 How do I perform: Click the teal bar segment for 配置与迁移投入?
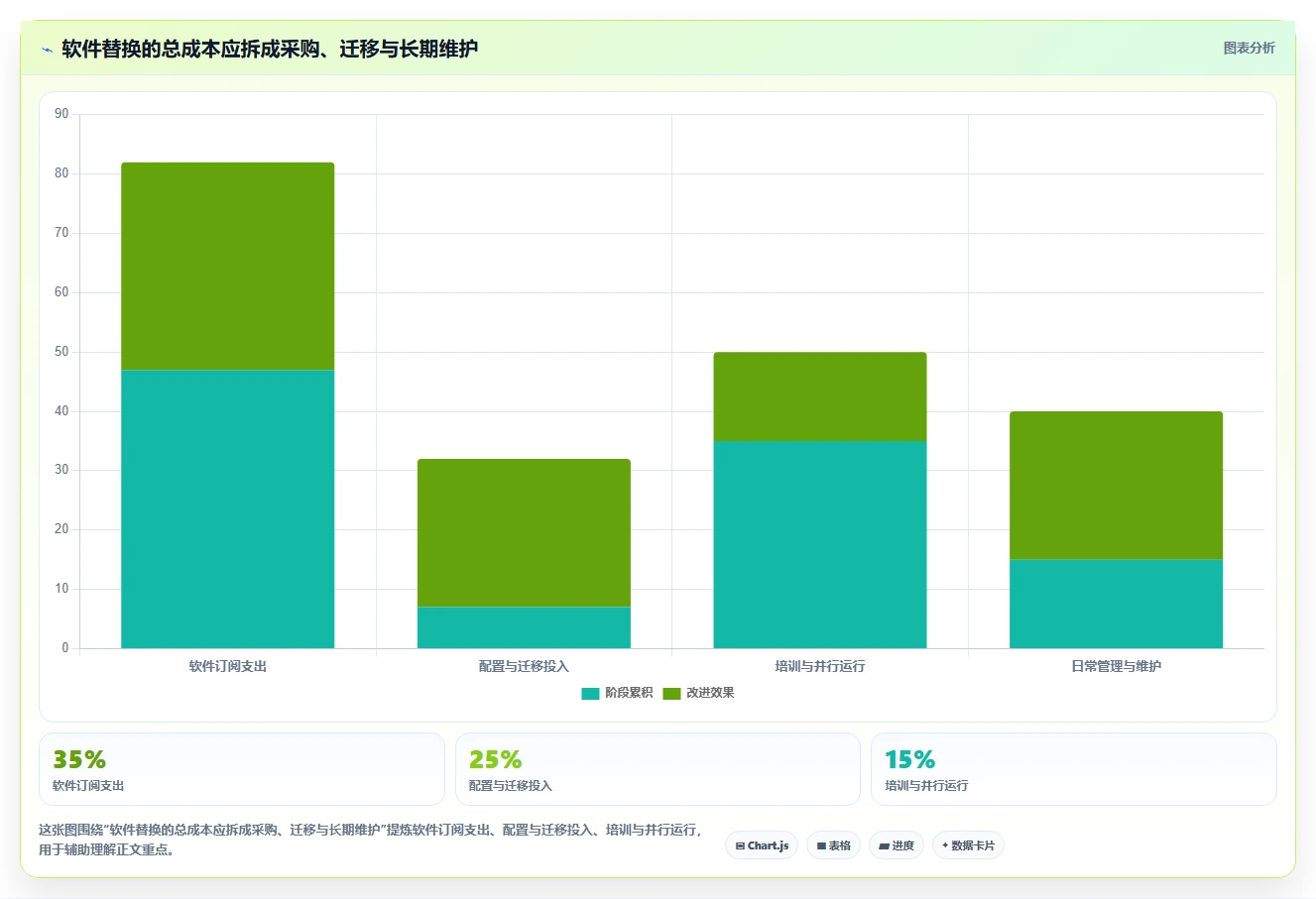(x=524, y=627)
